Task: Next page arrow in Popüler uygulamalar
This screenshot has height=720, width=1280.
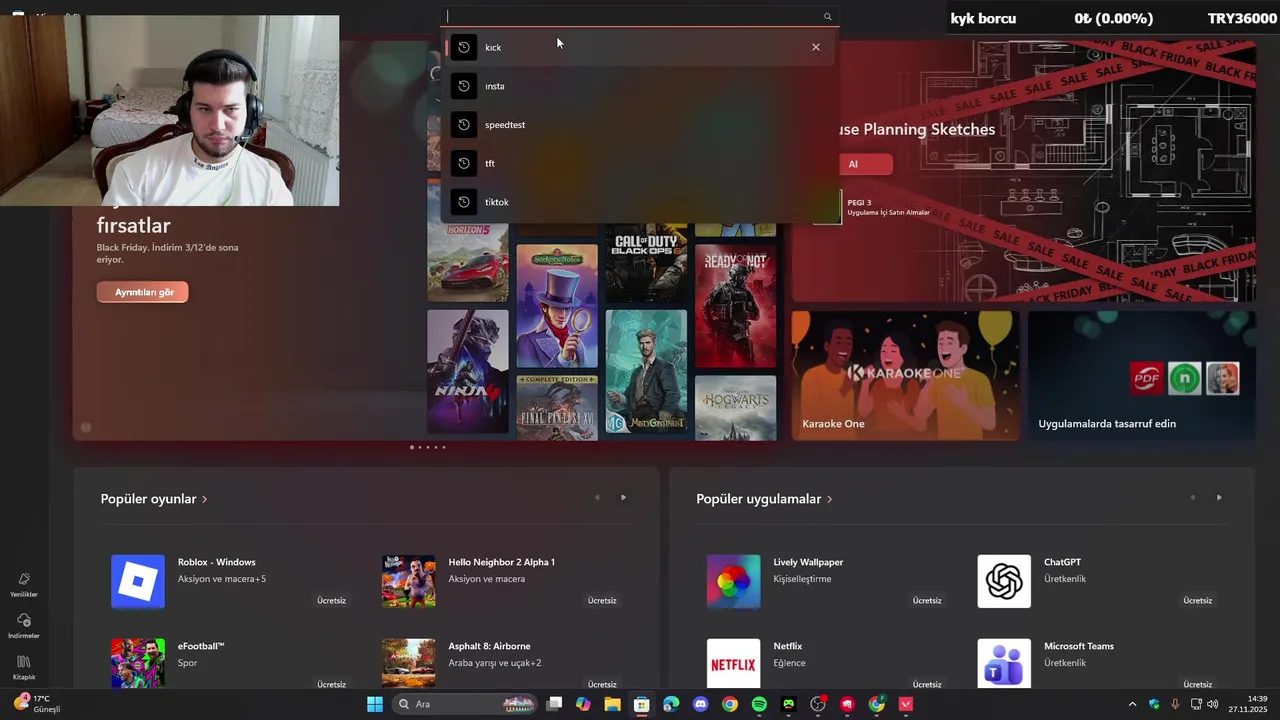Action: [1219, 497]
